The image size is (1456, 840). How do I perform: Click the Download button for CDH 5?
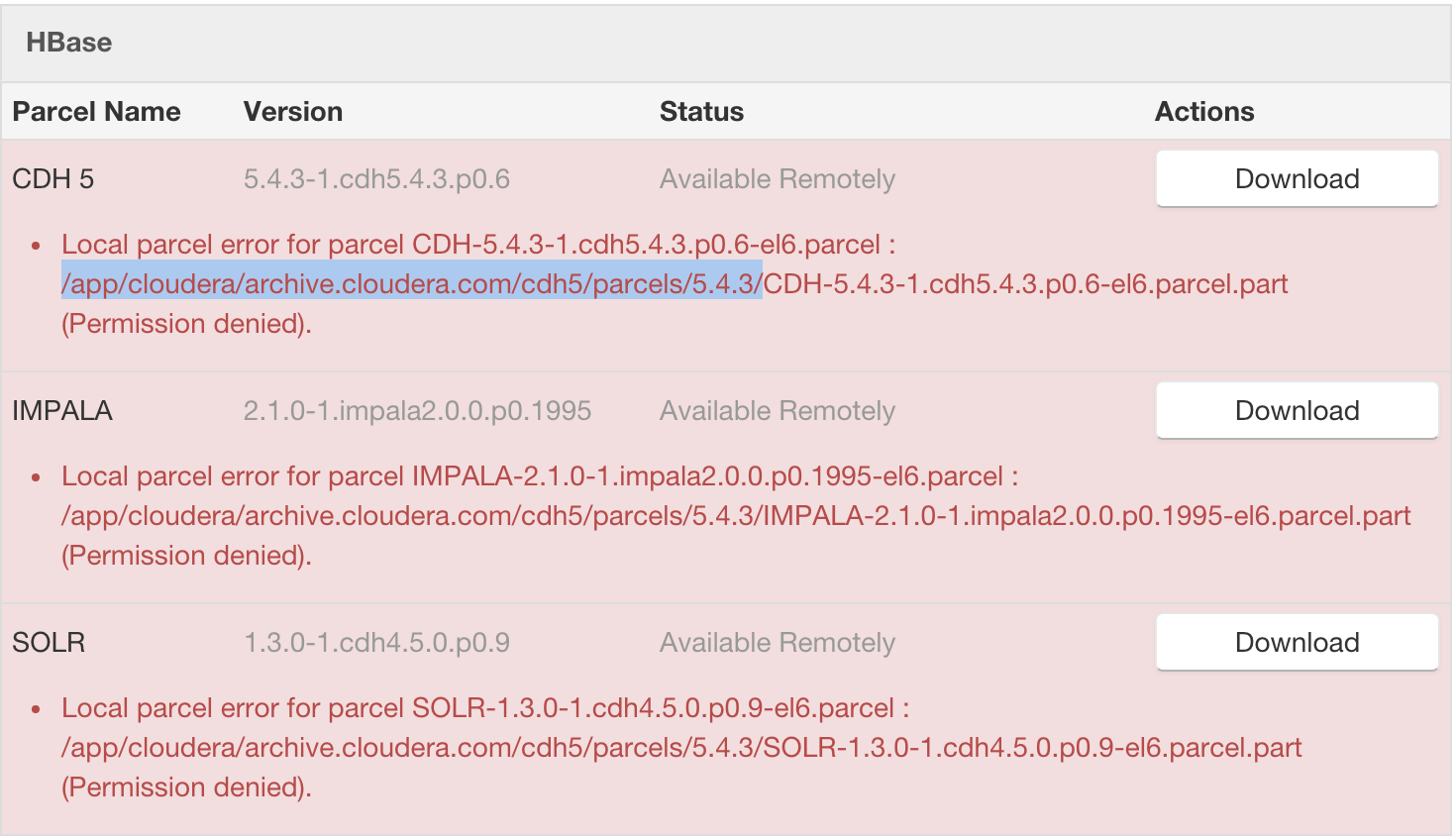point(1296,178)
